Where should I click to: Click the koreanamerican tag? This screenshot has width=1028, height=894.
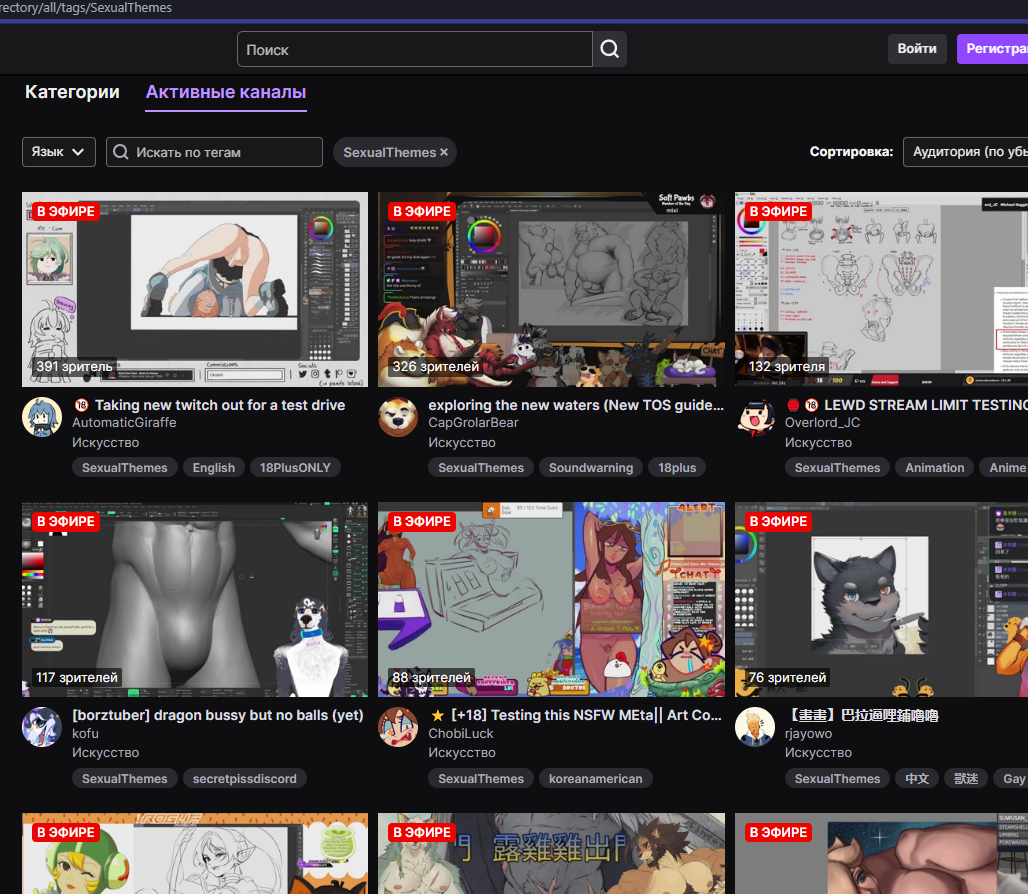tap(595, 779)
